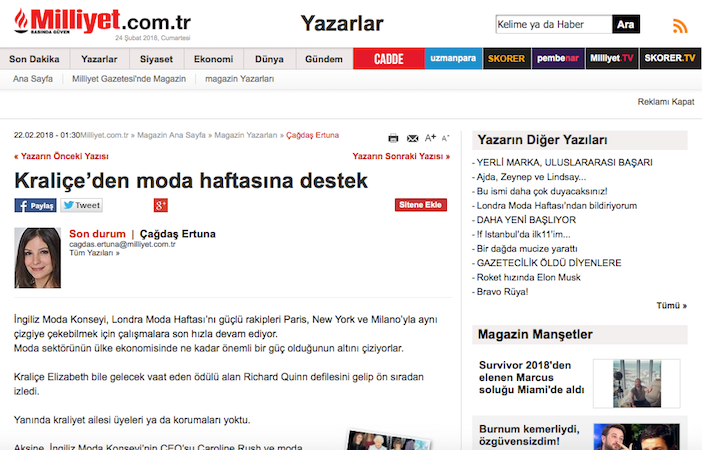The width and height of the screenshot is (702, 450).
Task: Open the red CADDE tab
Action: point(389,59)
